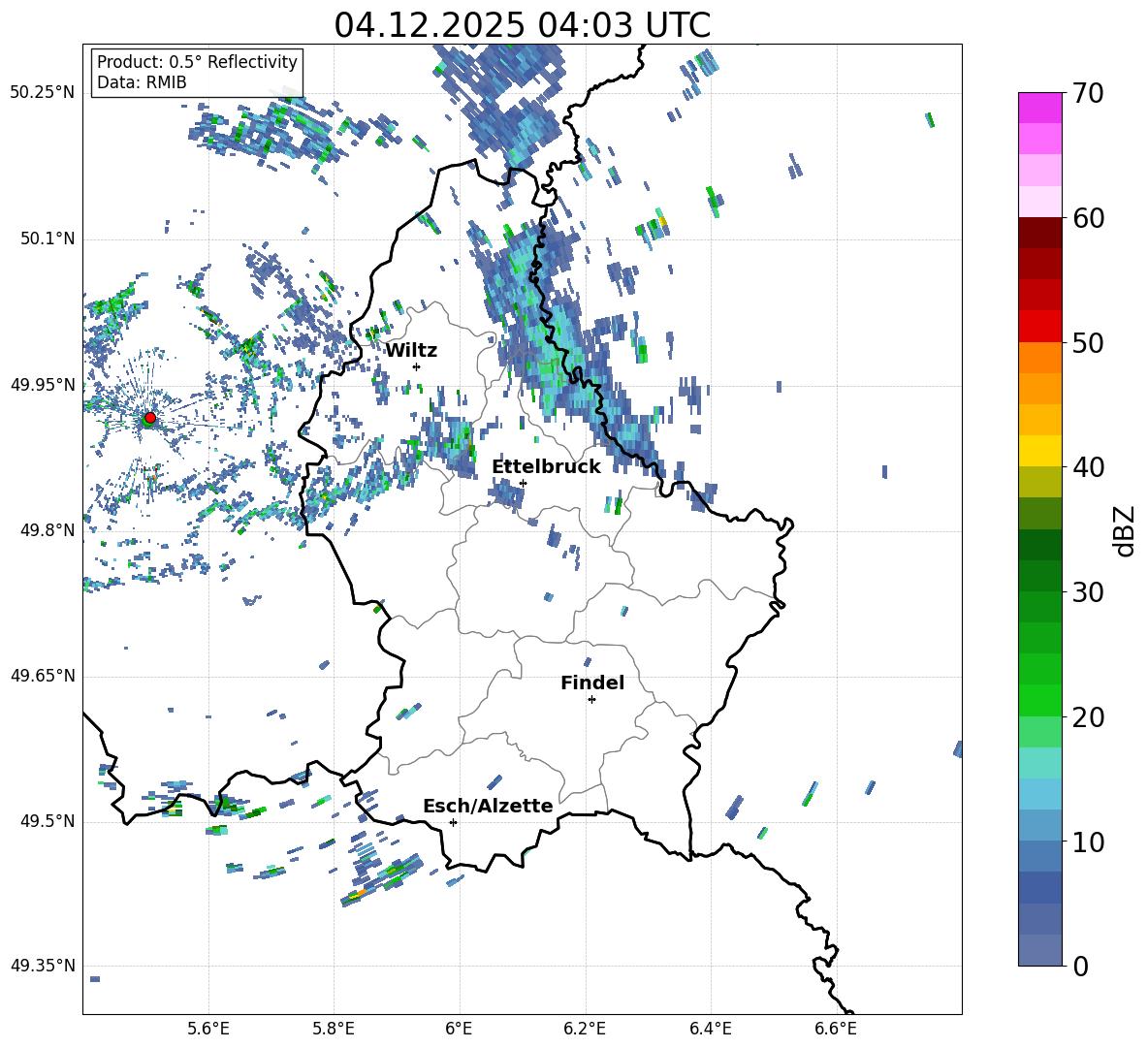
Task: Click the colorbar tick value 40
Action: [x=1088, y=467]
